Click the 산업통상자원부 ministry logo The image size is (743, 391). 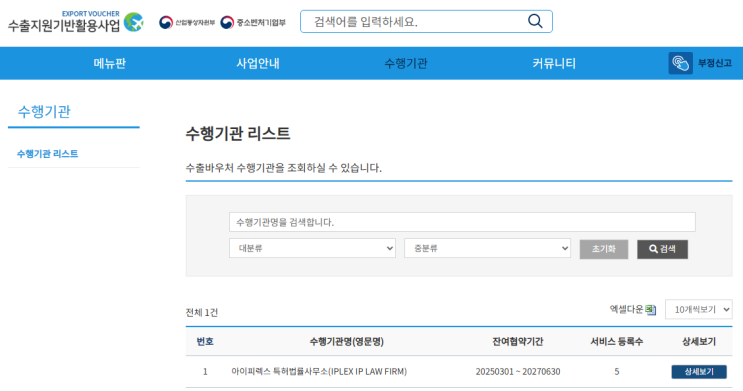[187, 22]
